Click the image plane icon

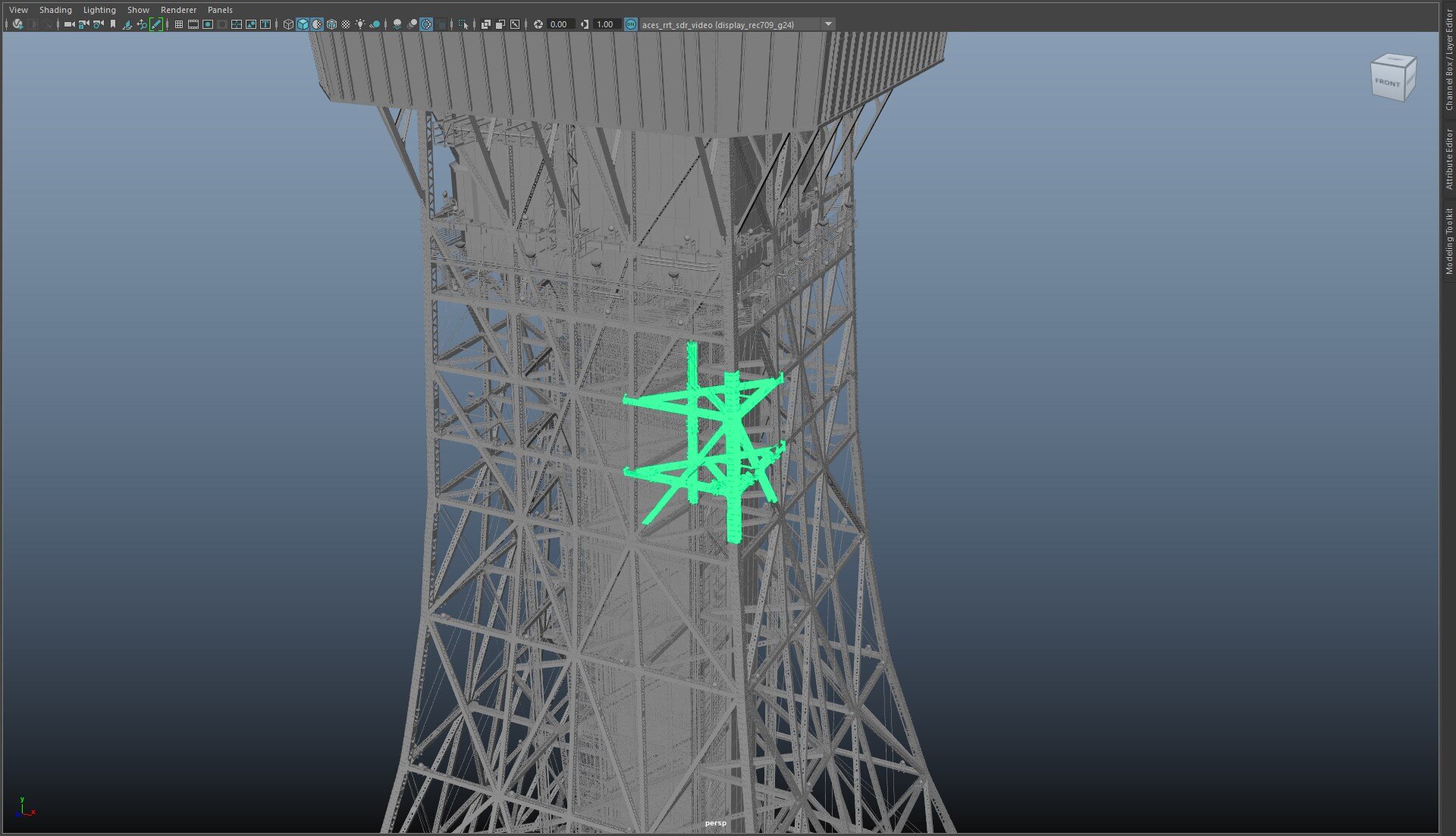127,24
